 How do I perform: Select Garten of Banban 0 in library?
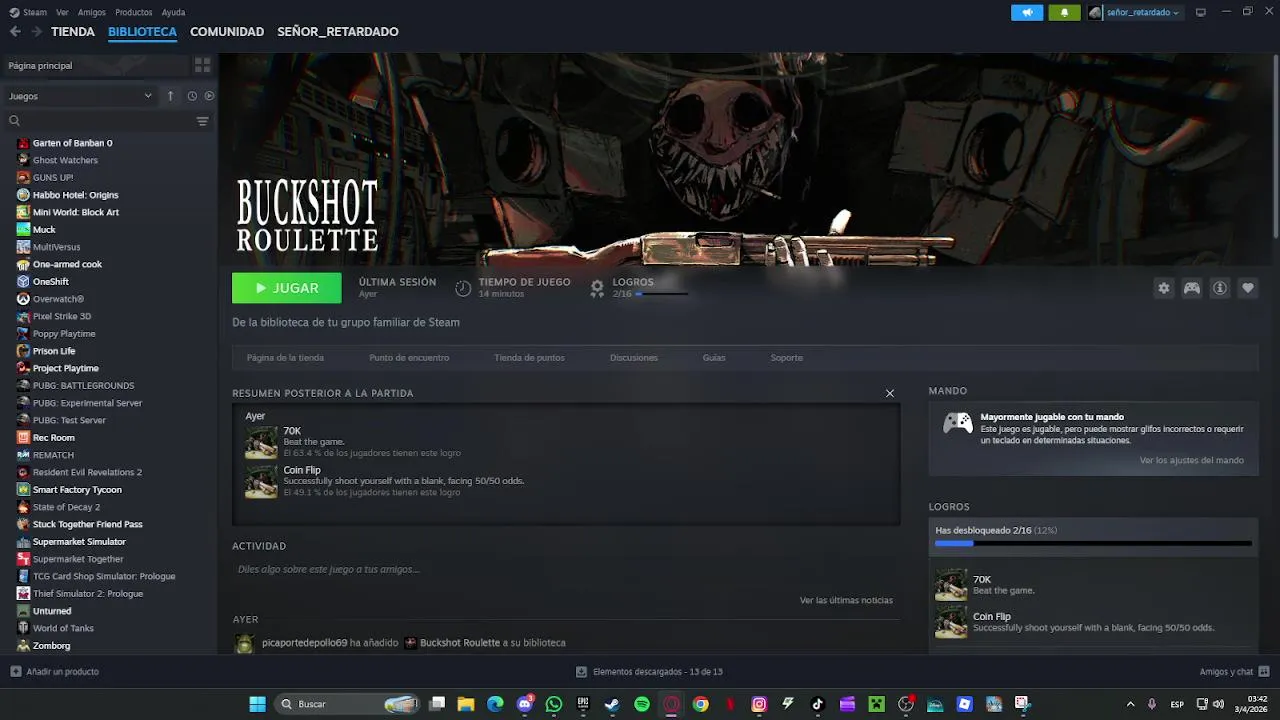pyautogui.click(x=72, y=143)
